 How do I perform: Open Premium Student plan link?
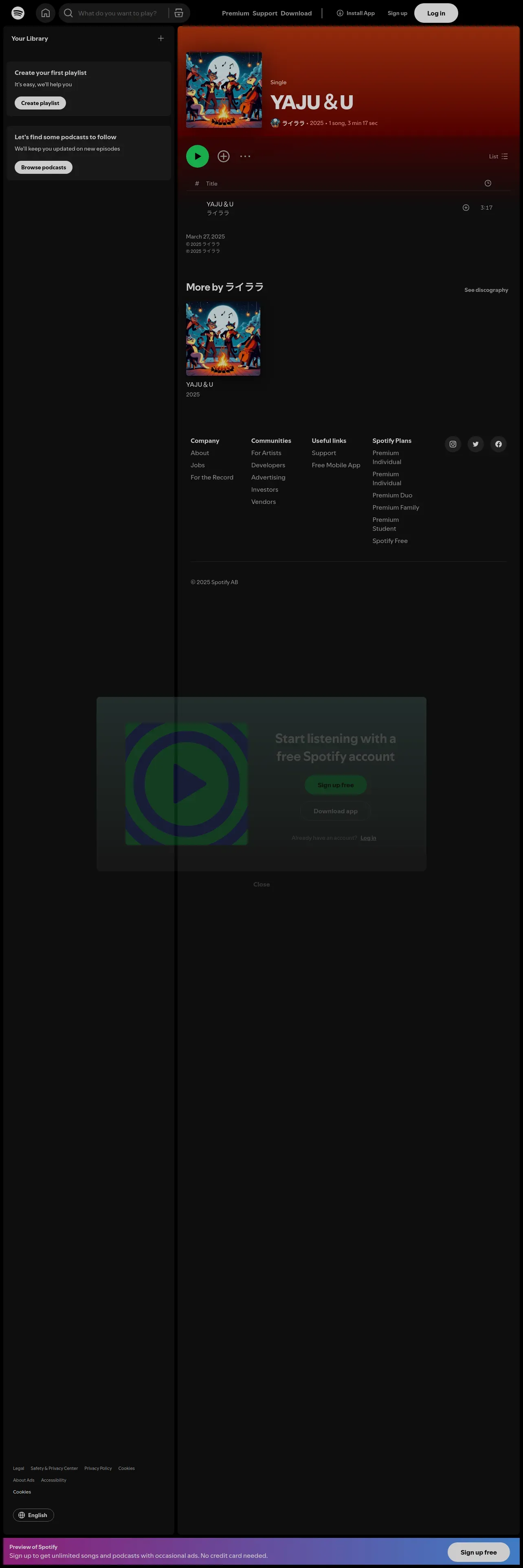386,524
